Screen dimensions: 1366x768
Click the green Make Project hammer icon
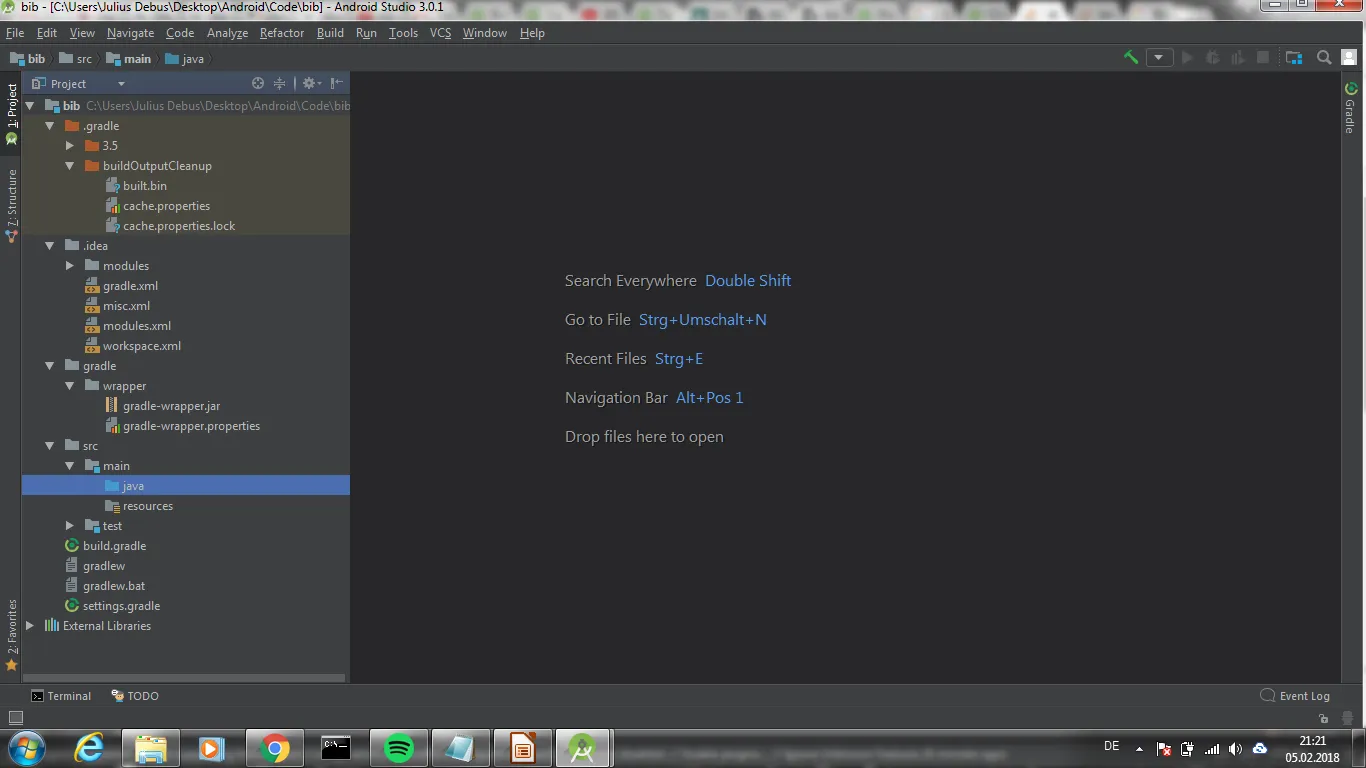coord(1131,58)
